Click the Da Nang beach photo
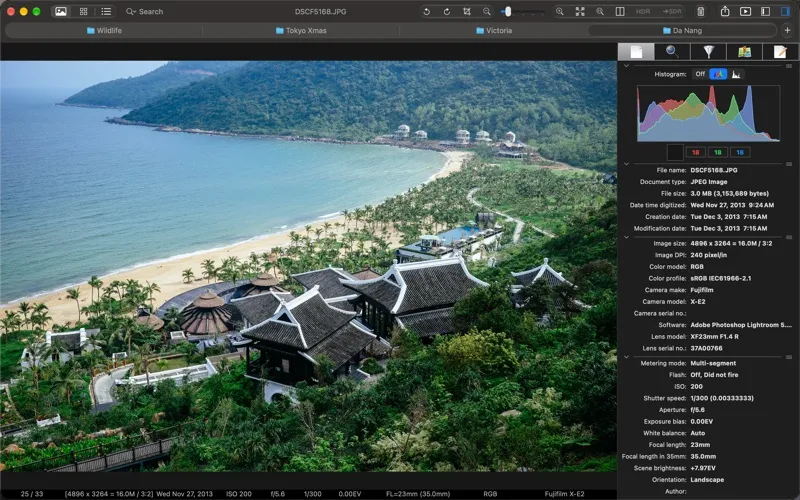Image resolution: width=800 pixels, height=500 pixels. click(x=308, y=265)
